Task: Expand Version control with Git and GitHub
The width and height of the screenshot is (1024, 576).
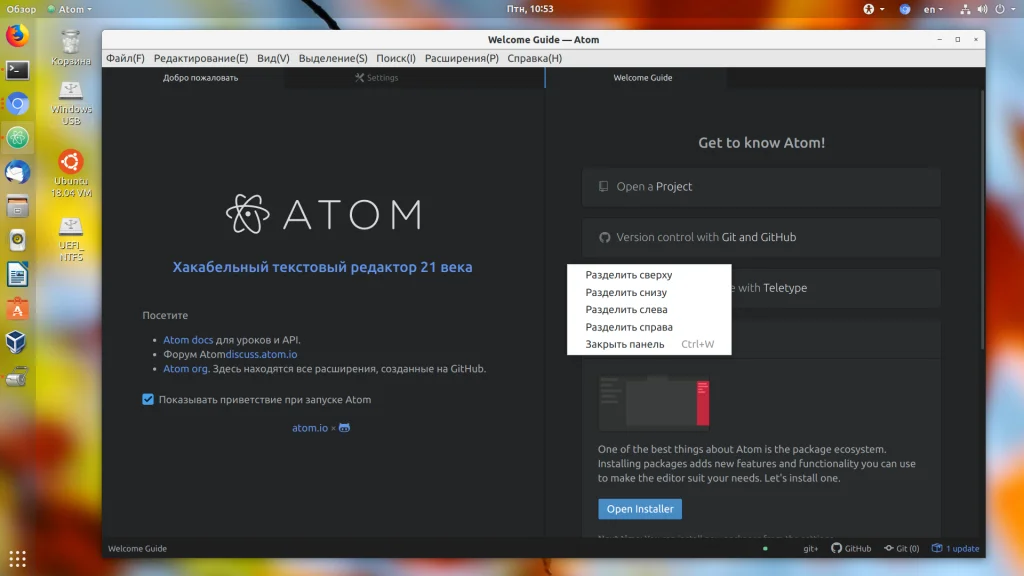Action: (761, 237)
